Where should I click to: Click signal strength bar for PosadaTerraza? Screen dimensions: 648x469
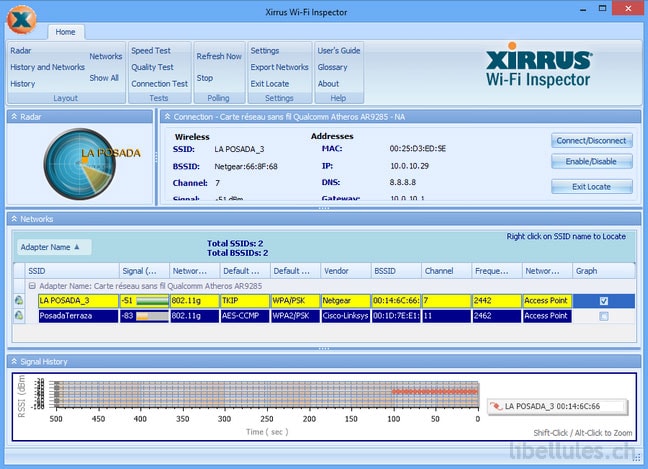[x=152, y=316]
